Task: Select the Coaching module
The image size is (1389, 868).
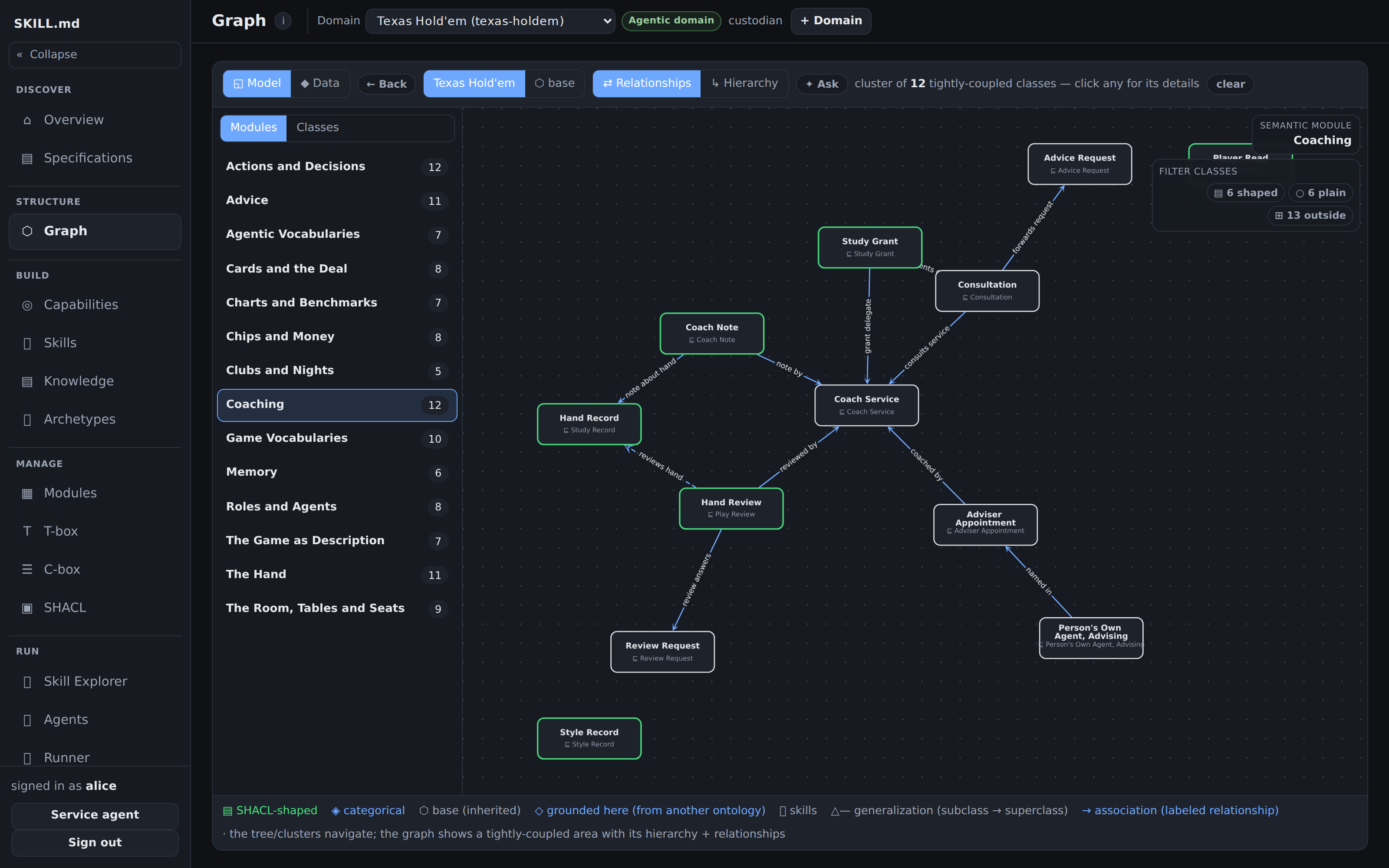Action: pyautogui.click(x=337, y=405)
